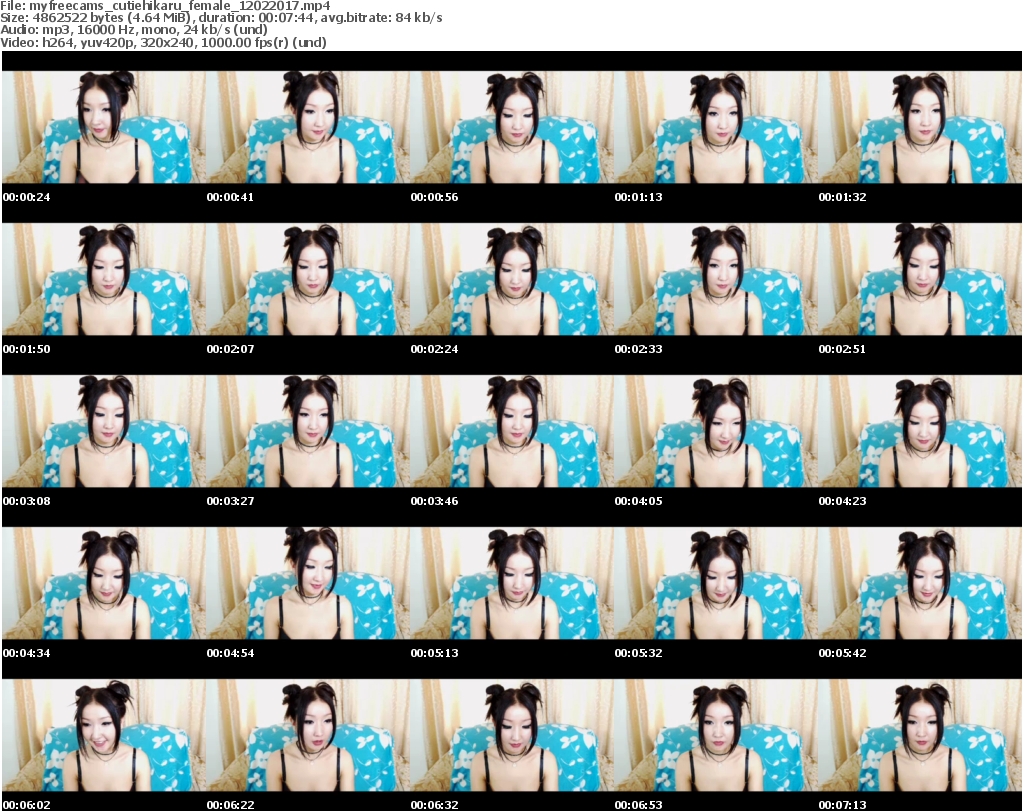Select the frame thumbnail timed 00:02:33
Screen dimensions: 1024x811
point(716,279)
